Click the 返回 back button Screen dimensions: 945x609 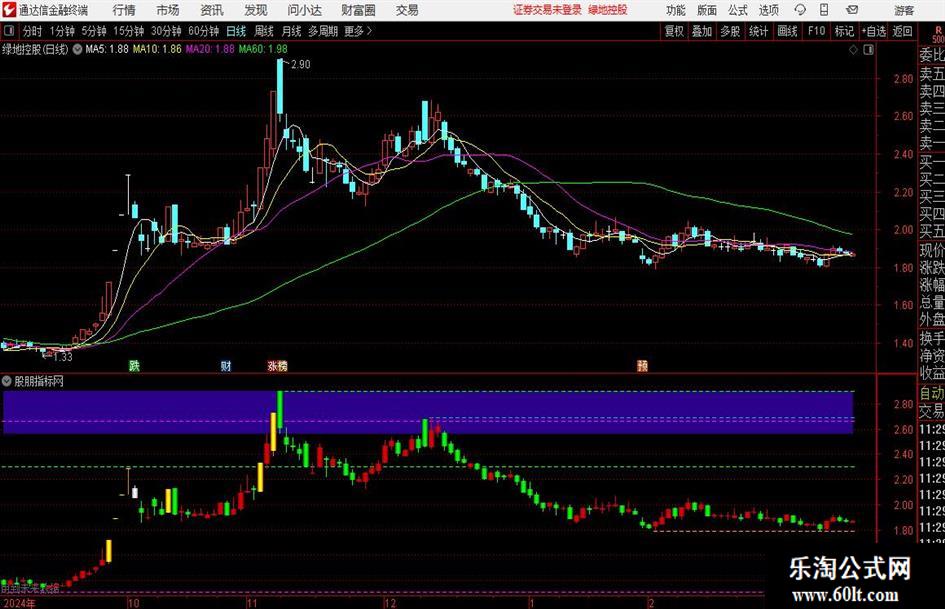coord(902,31)
